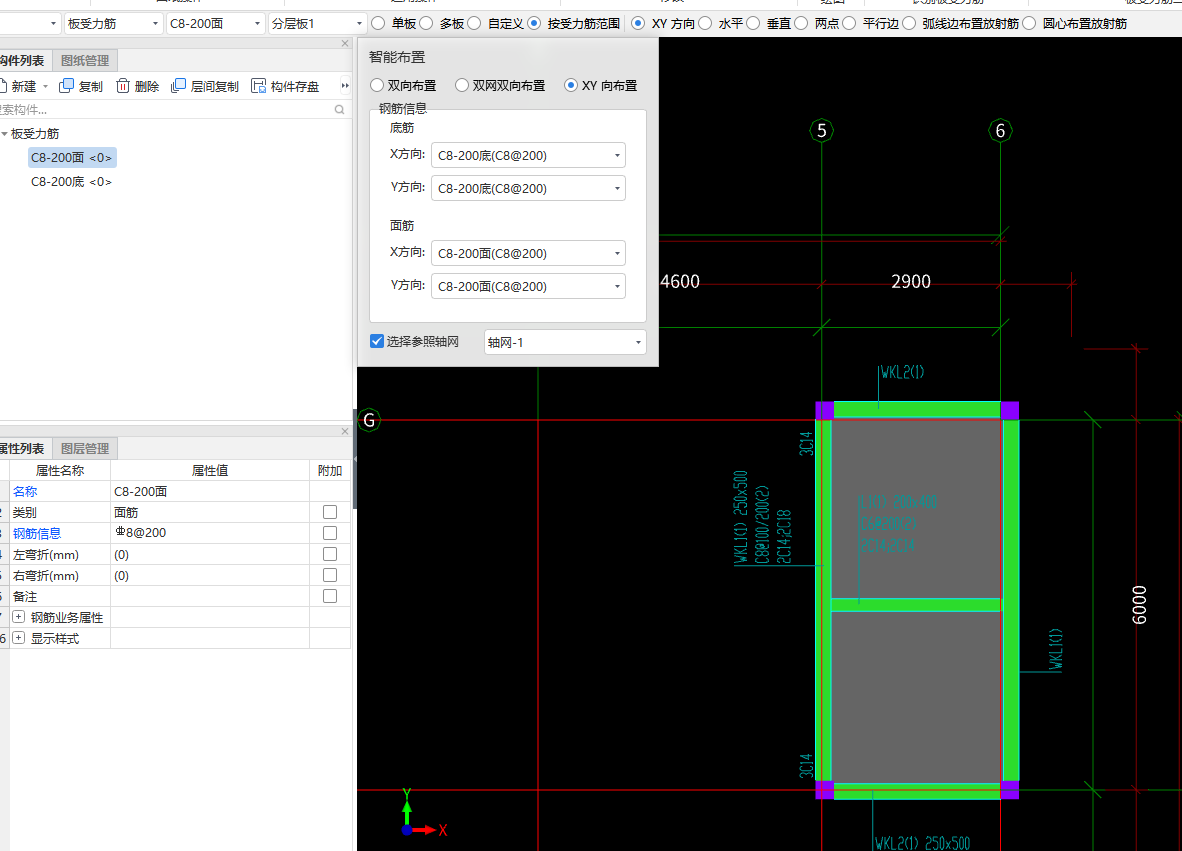Toggle 附加 checkbox for 类别 row
Image resolution: width=1182 pixels, height=851 pixels.
coord(329,512)
